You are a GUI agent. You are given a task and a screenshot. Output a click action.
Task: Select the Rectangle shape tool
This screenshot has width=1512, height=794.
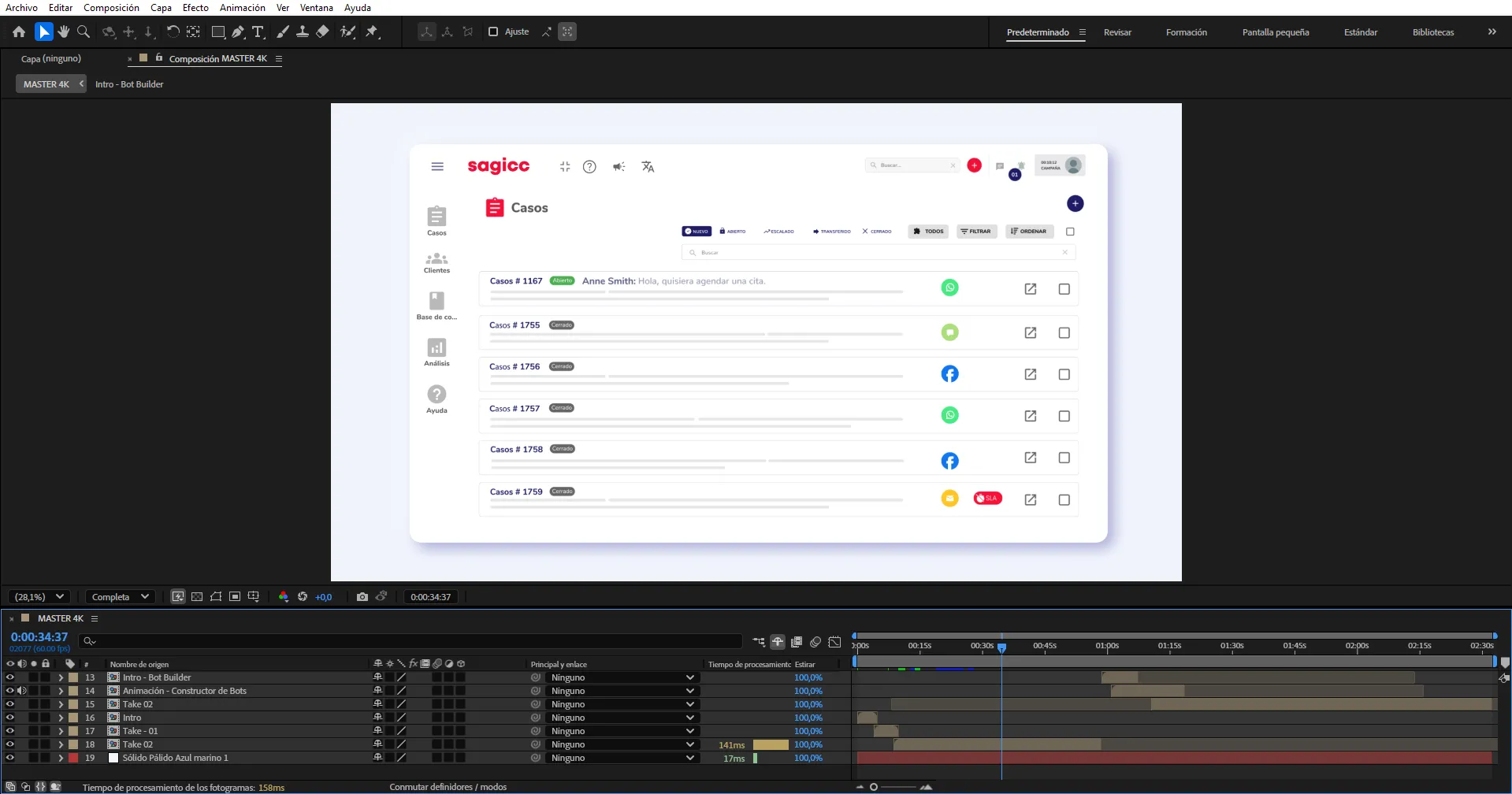coord(218,32)
